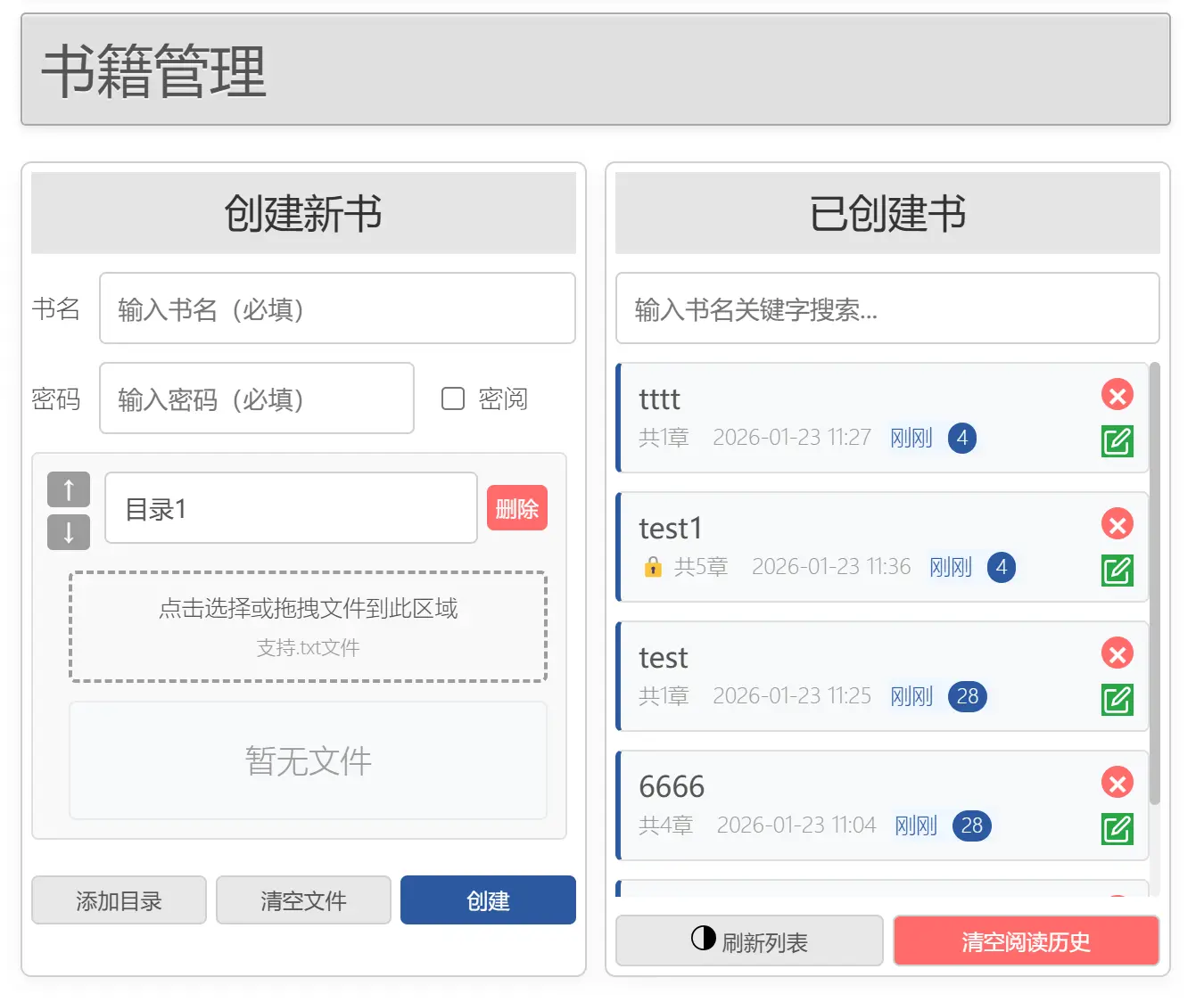Click the 清空文件 button
This screenshot has width=1204, height=1002.
tap(303, 900)
